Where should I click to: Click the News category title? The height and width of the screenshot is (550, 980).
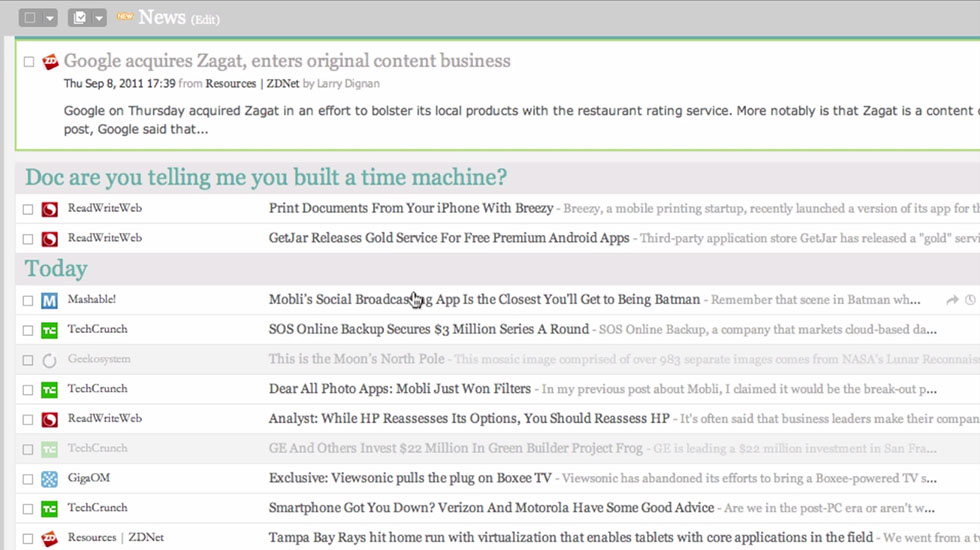[162, 17]
